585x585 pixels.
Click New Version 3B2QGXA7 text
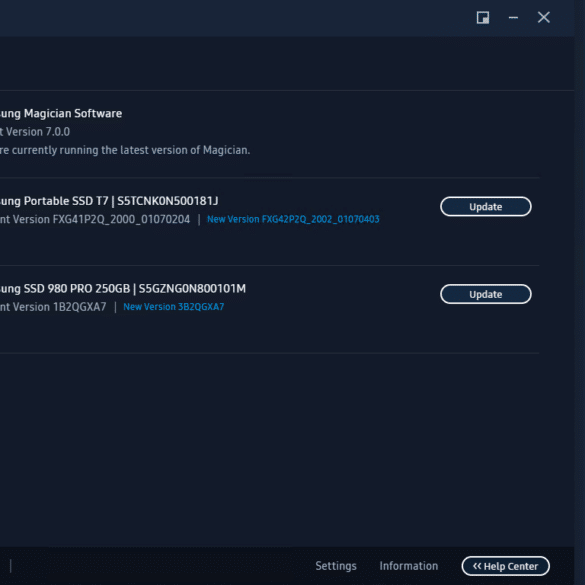tap(173, 307)
